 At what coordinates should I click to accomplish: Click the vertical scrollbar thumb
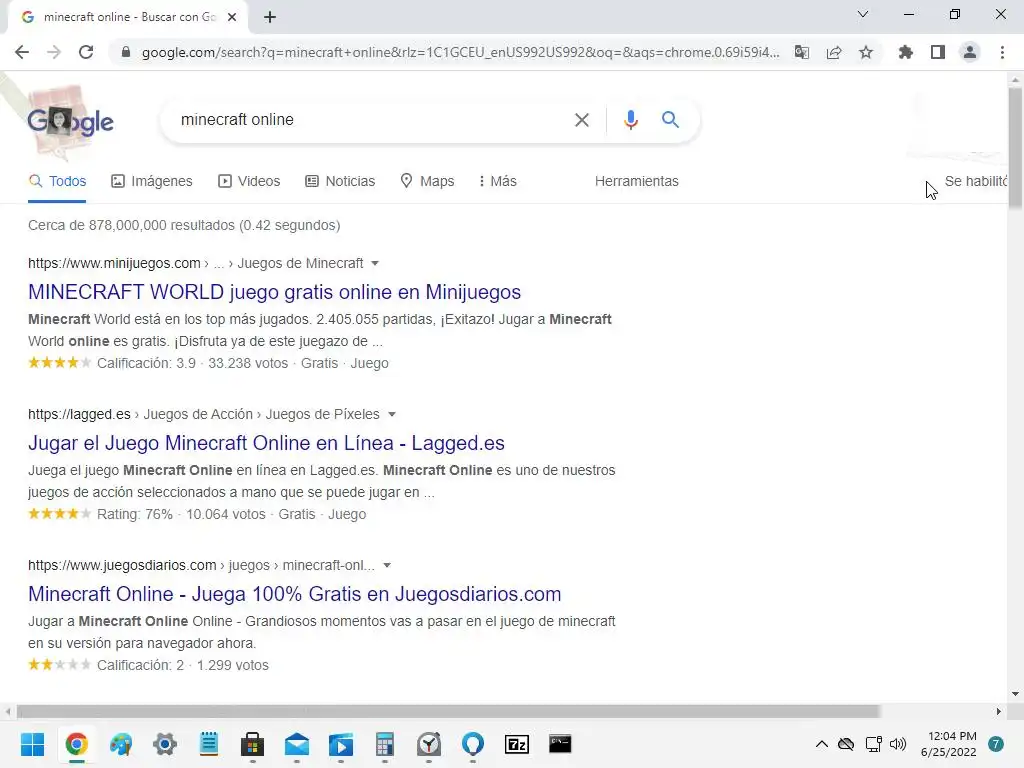(x=1016, y=149)
